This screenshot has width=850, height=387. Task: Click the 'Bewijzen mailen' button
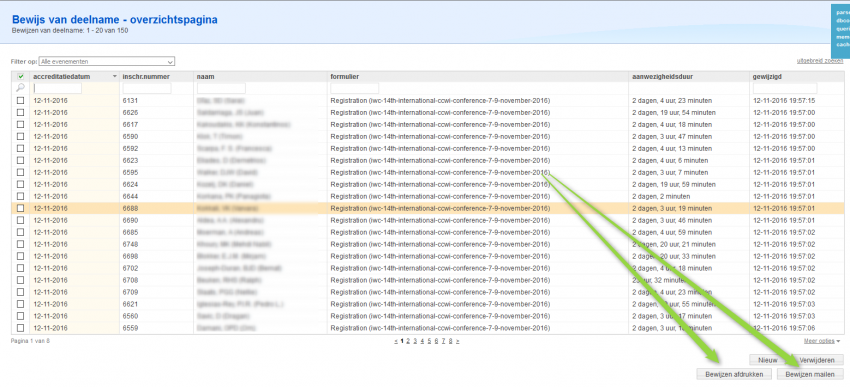coord(810,374)
